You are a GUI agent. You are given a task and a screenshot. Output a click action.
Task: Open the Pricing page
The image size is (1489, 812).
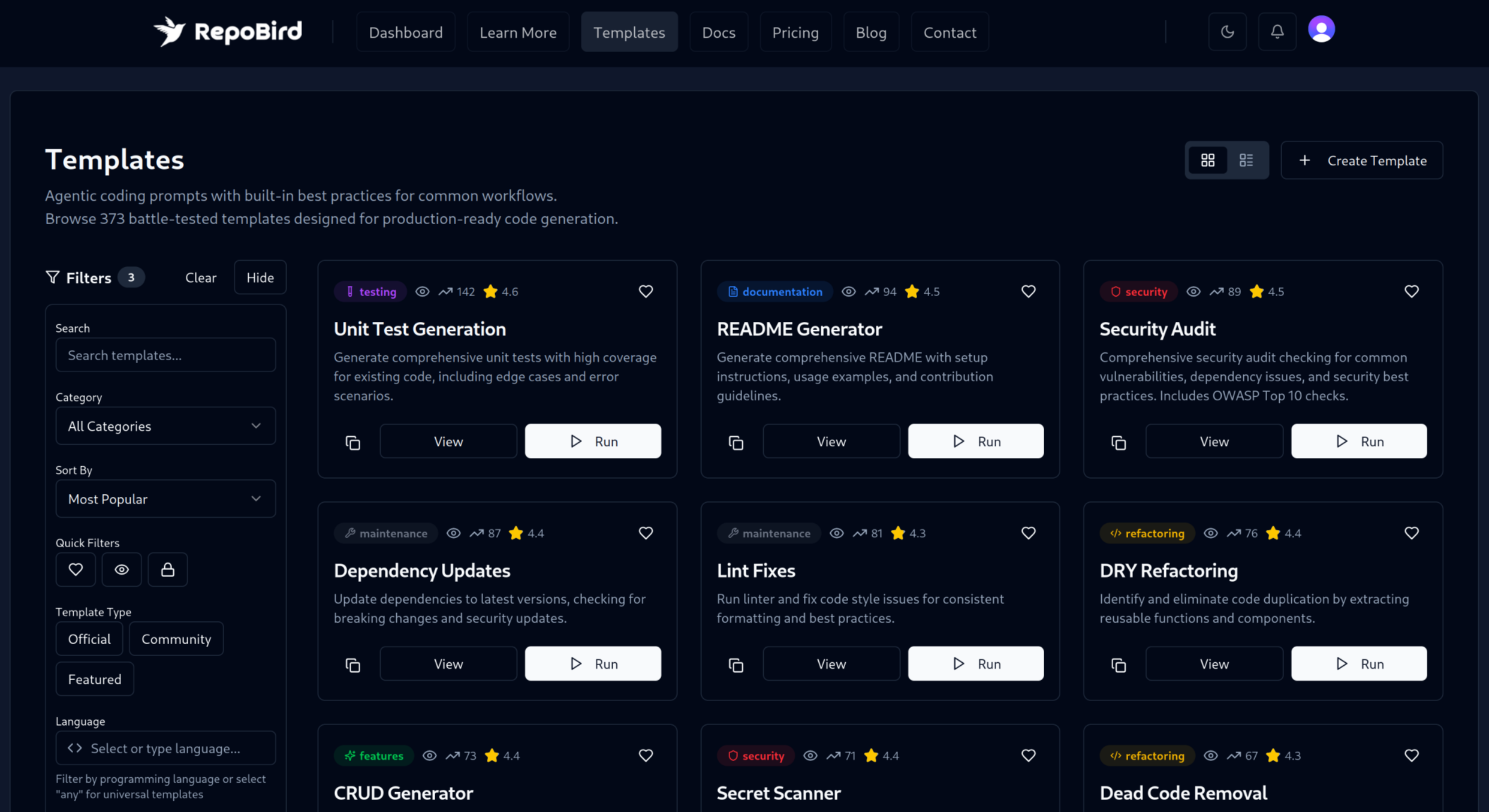pyautogui.click(x=795, y=32)
